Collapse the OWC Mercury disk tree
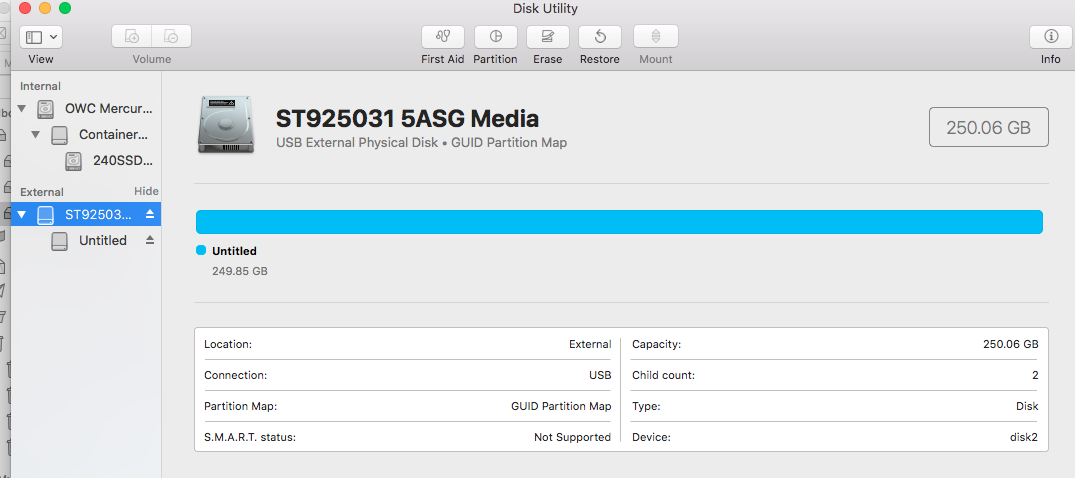This screenshot has width=1075, height=478. coord(22,108)
